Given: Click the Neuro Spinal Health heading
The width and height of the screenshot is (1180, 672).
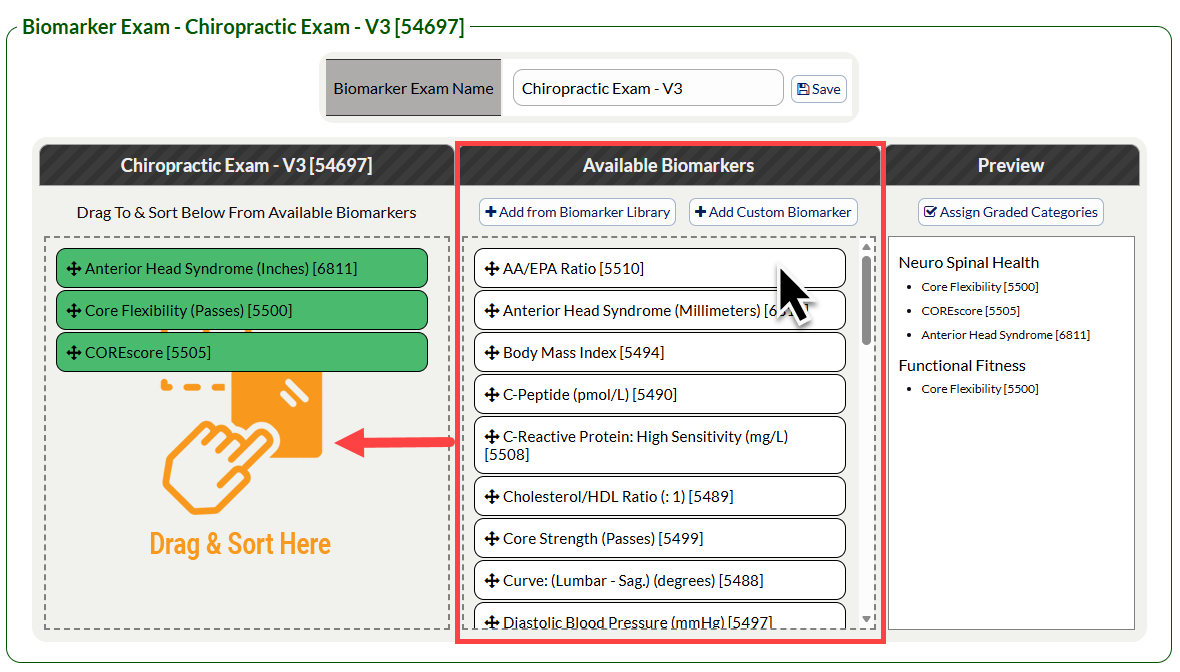Looking at the screenshot, I should click(969, 263).
